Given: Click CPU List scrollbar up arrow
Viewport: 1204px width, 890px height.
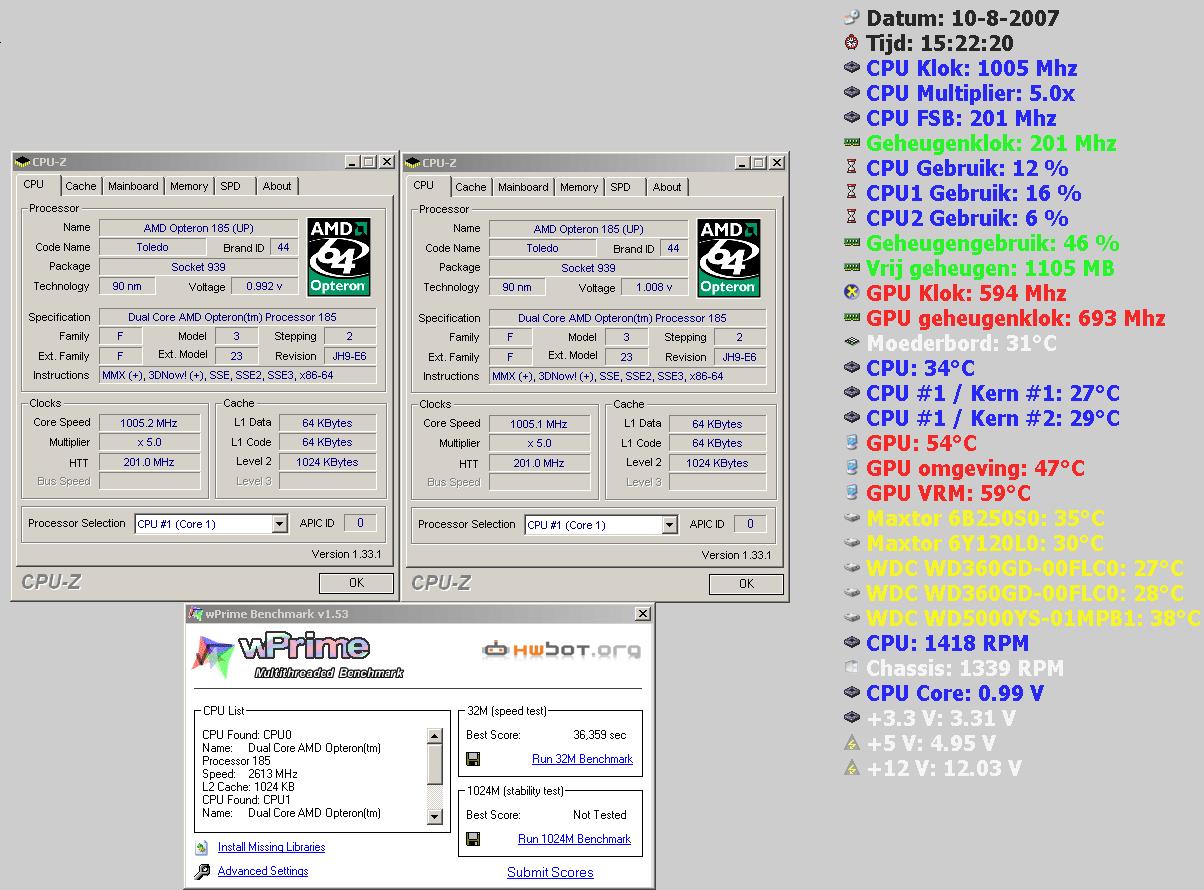Looking at the screenshot, I should 434,737.
